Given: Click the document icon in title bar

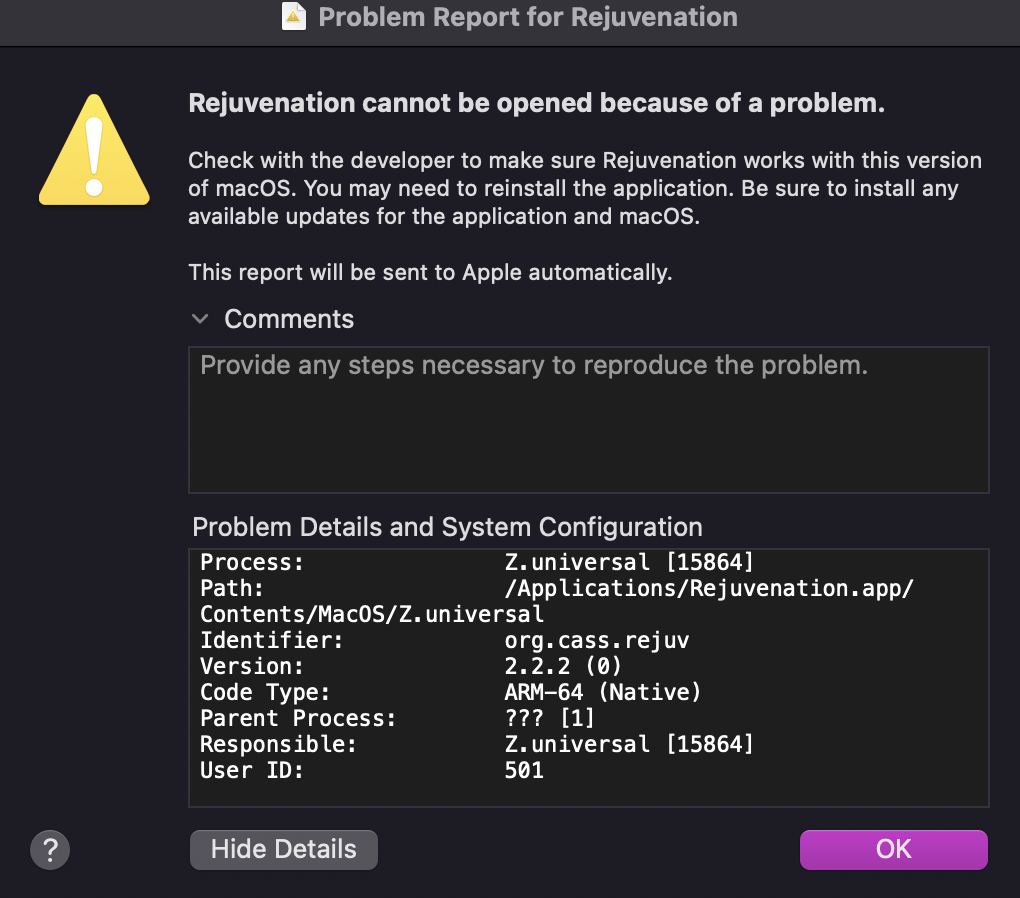Looking at the screenshot, I should tap(293, 17).
